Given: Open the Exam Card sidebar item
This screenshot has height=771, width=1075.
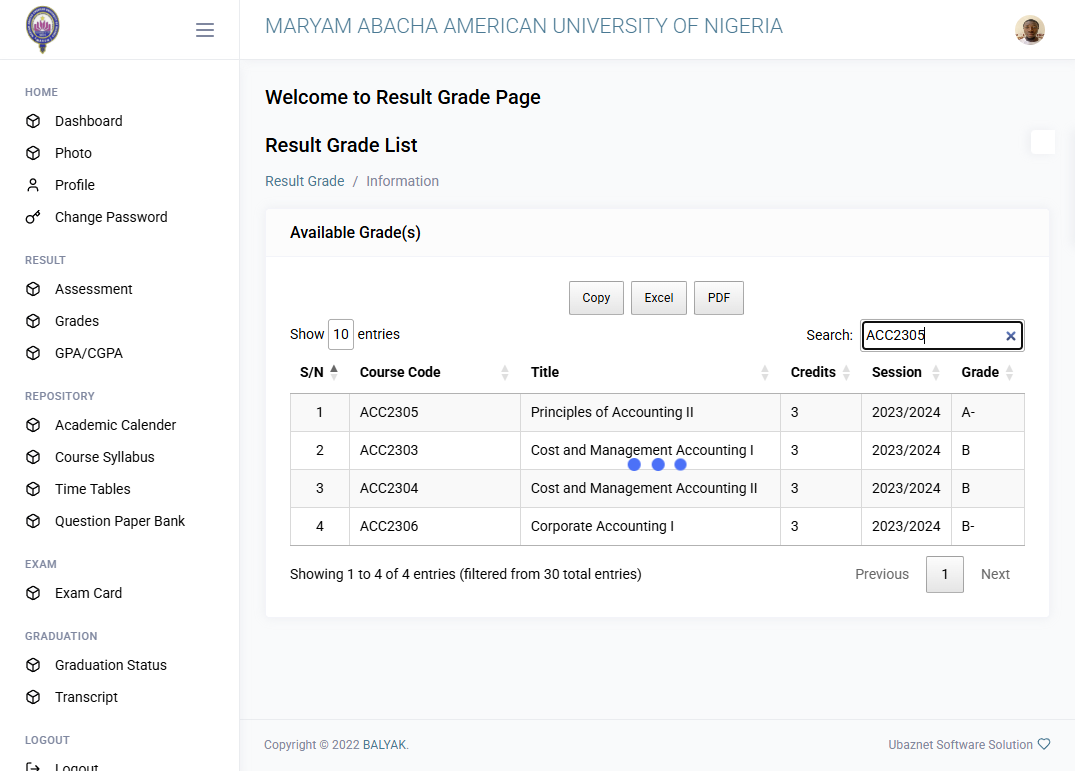Looking at the screenshot, I should pos(88,593).
